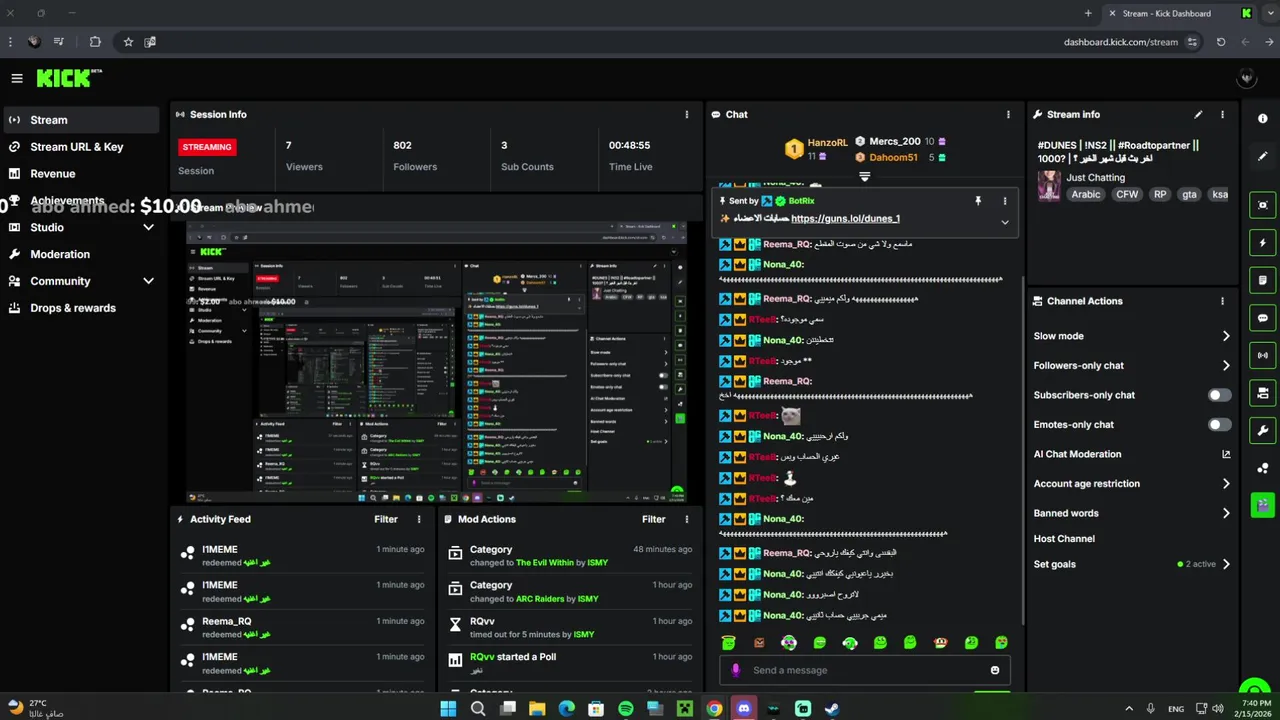Click the green clapperboard icon in right rail
1280x720 pixels.
coord(1262,505)
